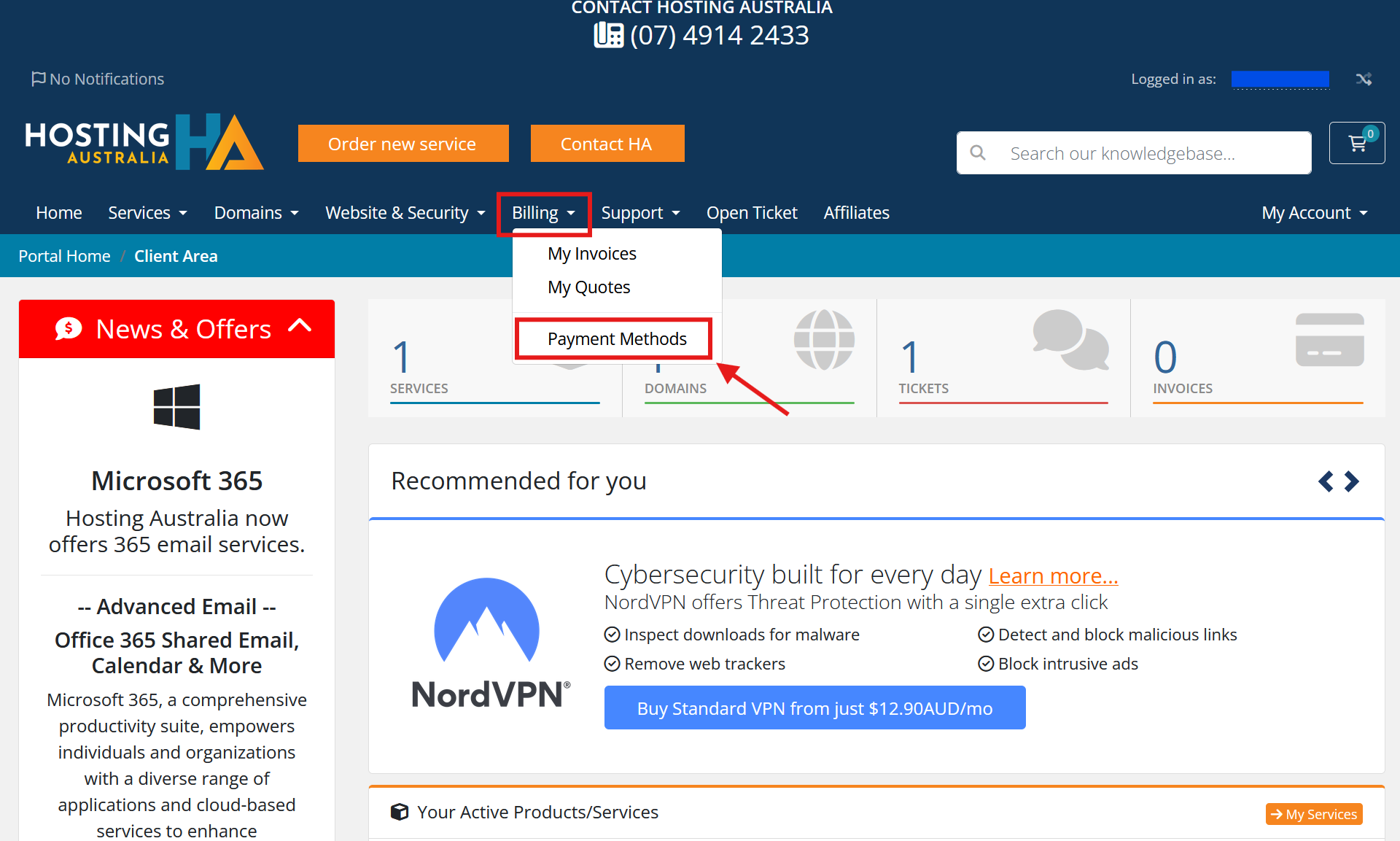This screenshot has width=1400, height=841.
Task: Select My Quotes from Billing menu
Action: (589, 287)
